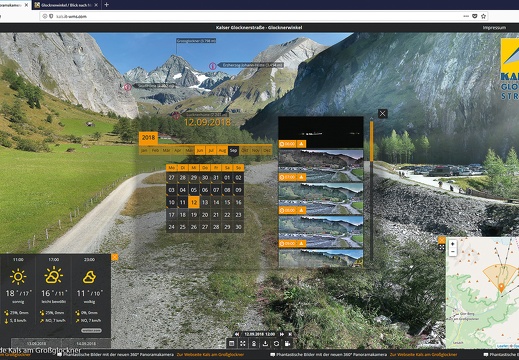Screen dimensions: 519x360
Task: Click the weather provider badge button
Action: pyautogui.click(x=91, y=331)
